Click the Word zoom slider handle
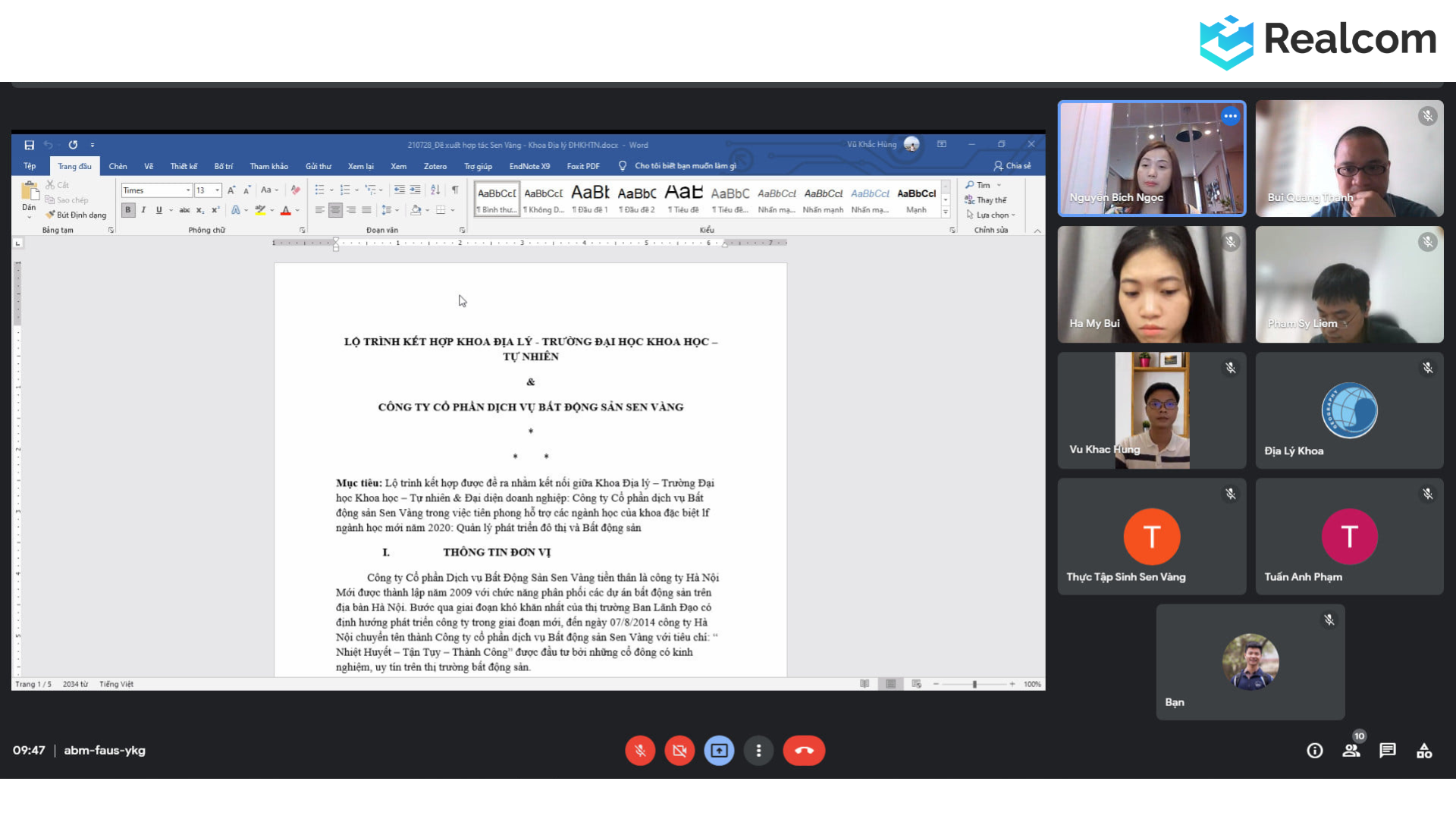1456x819 pixels. tap(974, 684)
